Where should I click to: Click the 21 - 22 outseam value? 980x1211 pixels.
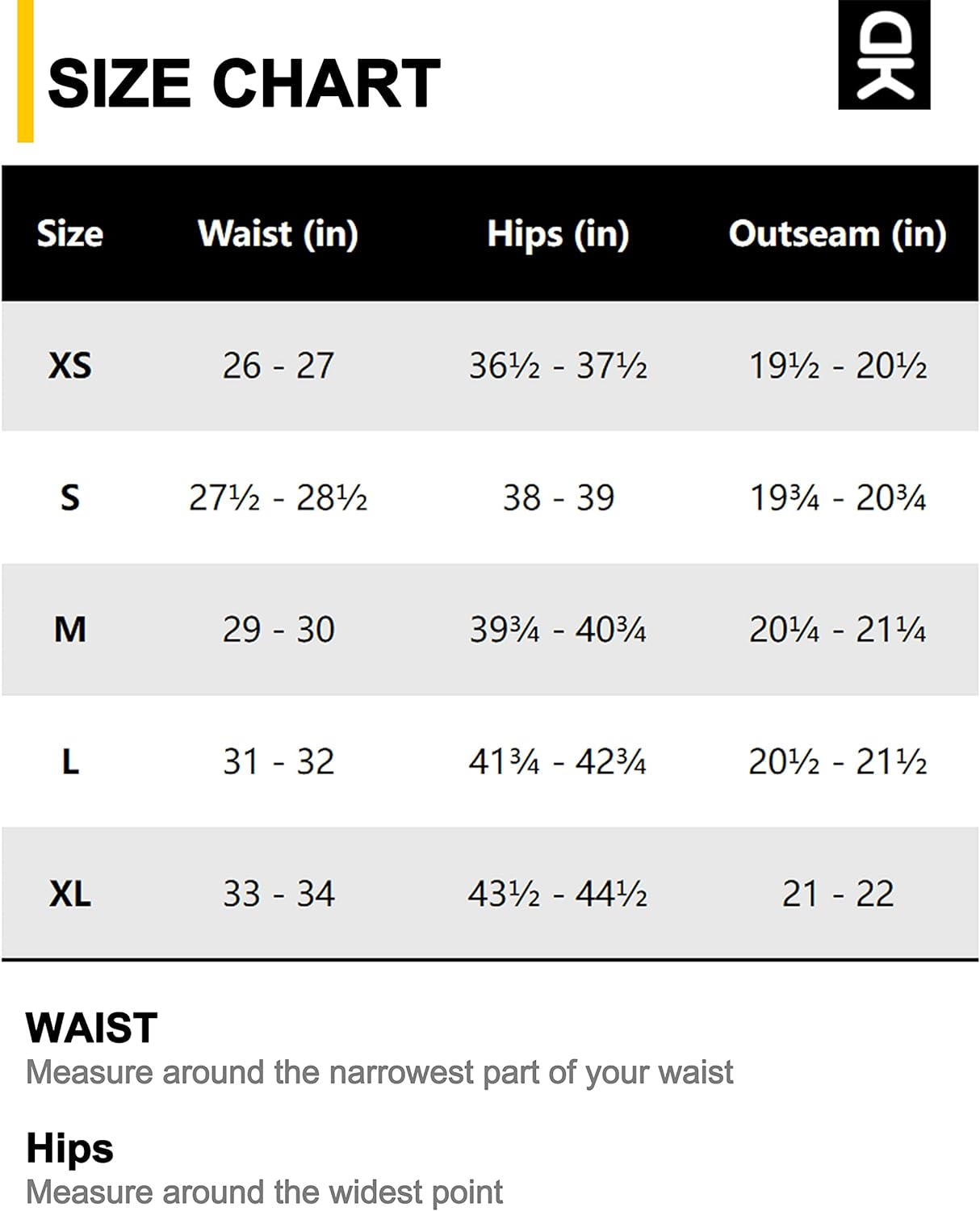(x=837, y=894)
